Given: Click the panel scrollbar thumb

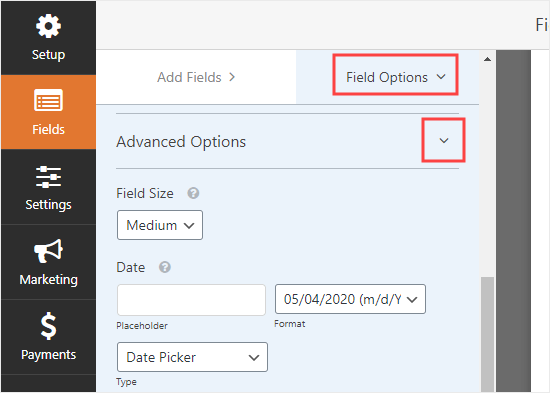Looking at the screenshot, I should [x=487, y=334].
